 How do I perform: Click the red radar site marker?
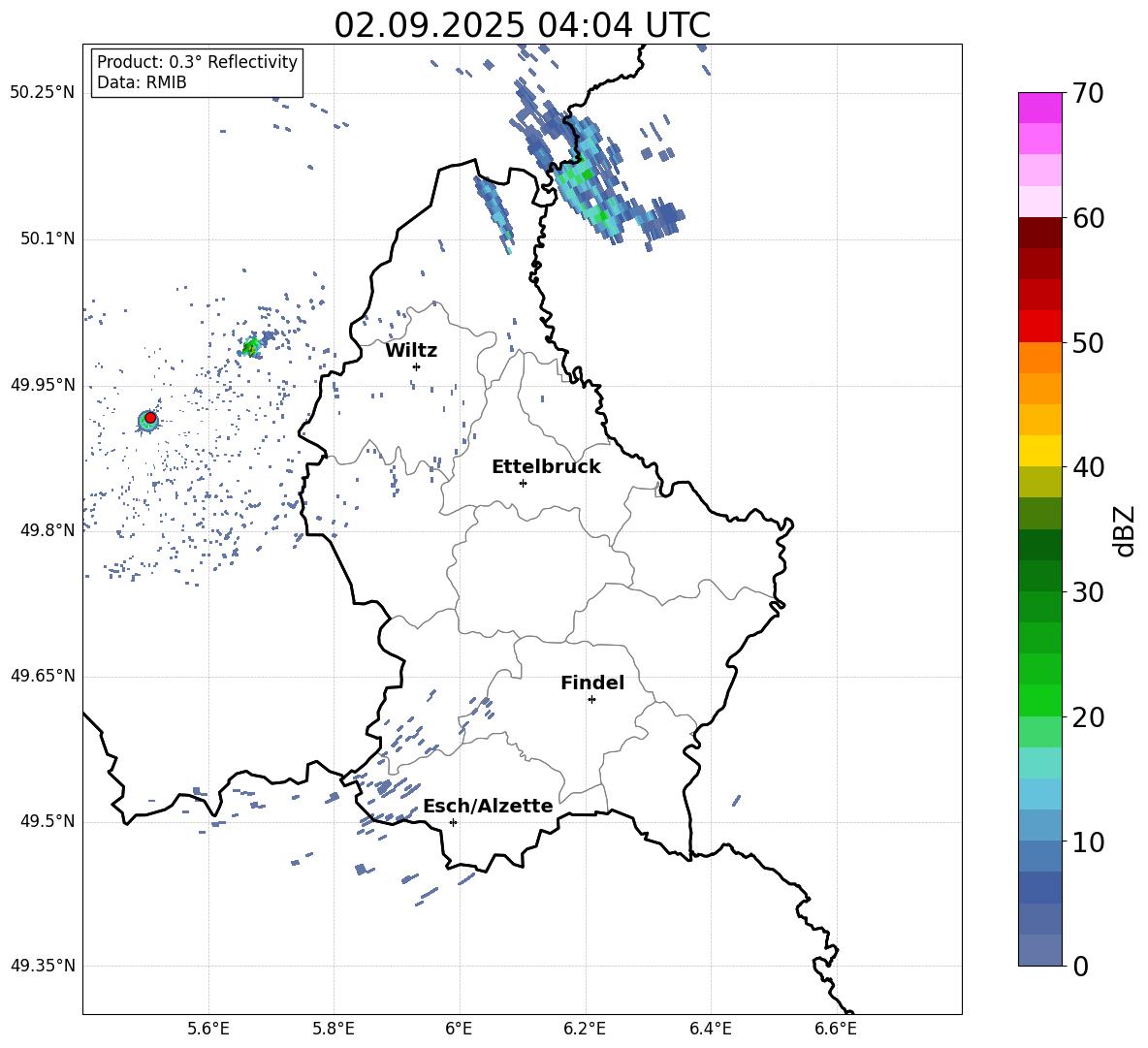(150, 418)
